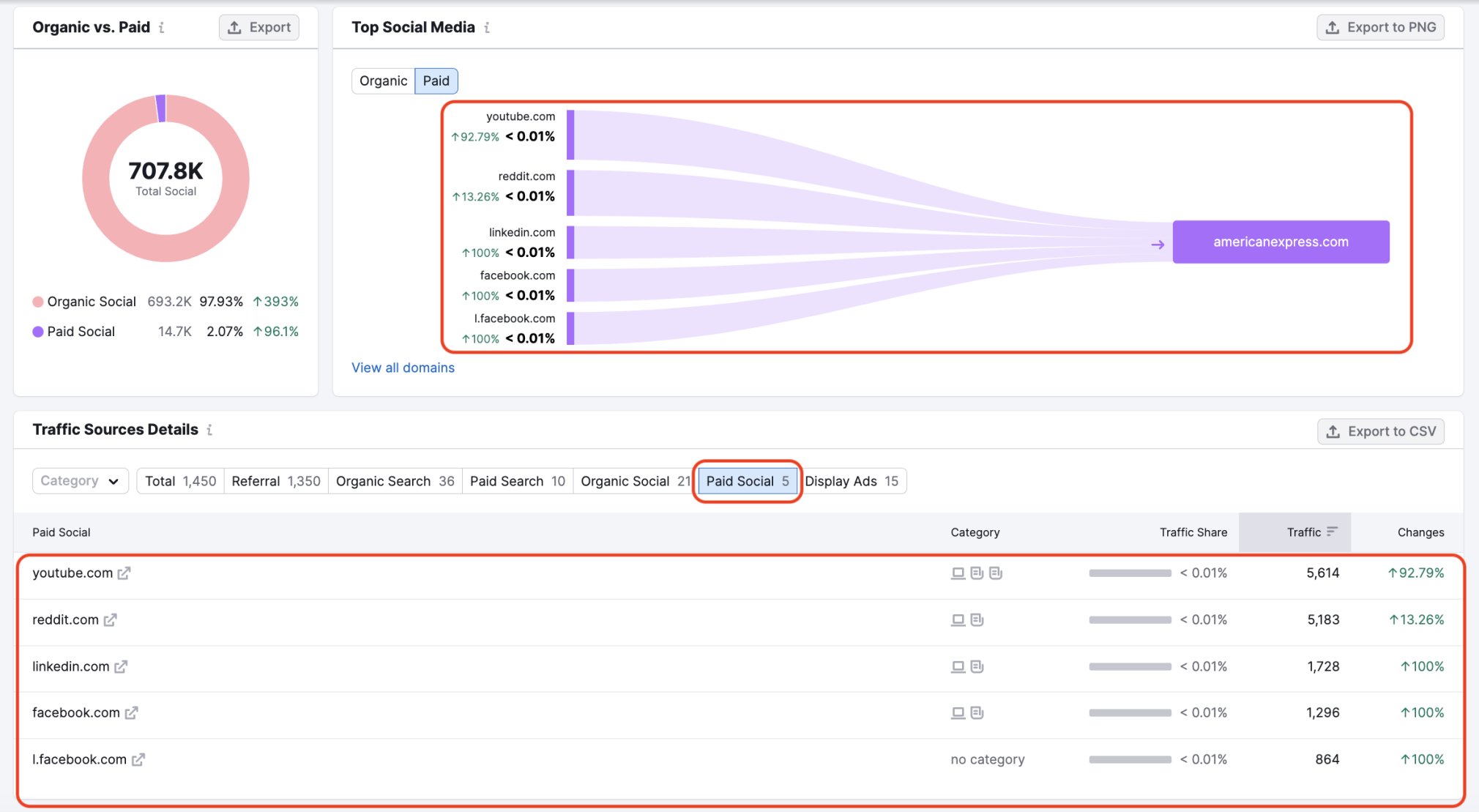Open youtube.com external link icon
Viewport: 1479px width, 812px height.
[x=124, y=573]
